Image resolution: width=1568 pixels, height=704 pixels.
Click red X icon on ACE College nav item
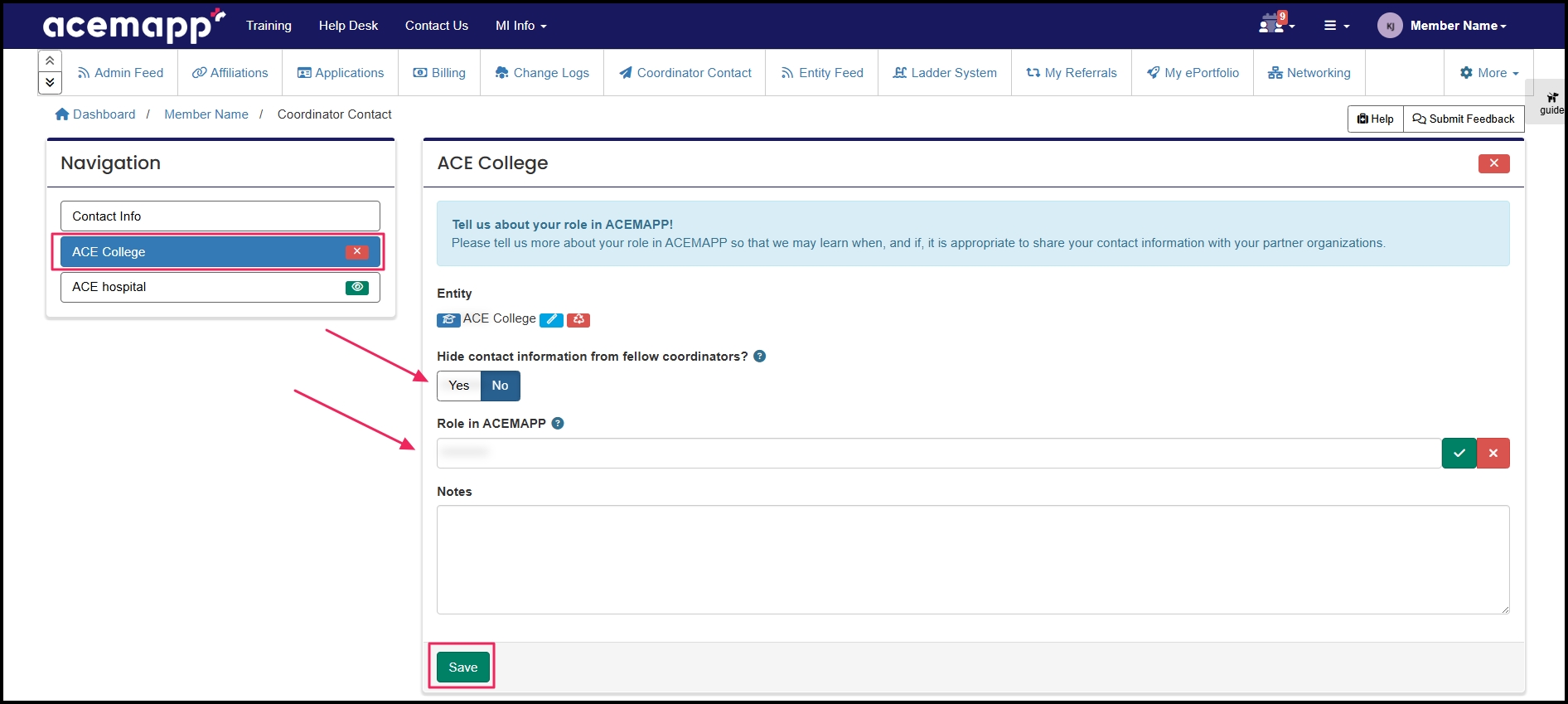[x=357, y=251]
